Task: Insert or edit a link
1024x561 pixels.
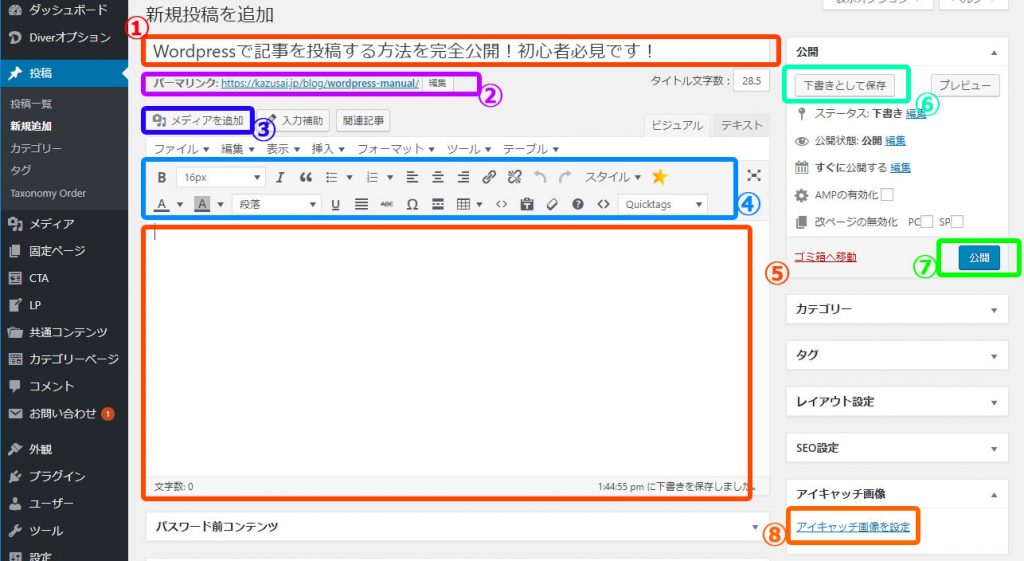Action: click(488, 177)
